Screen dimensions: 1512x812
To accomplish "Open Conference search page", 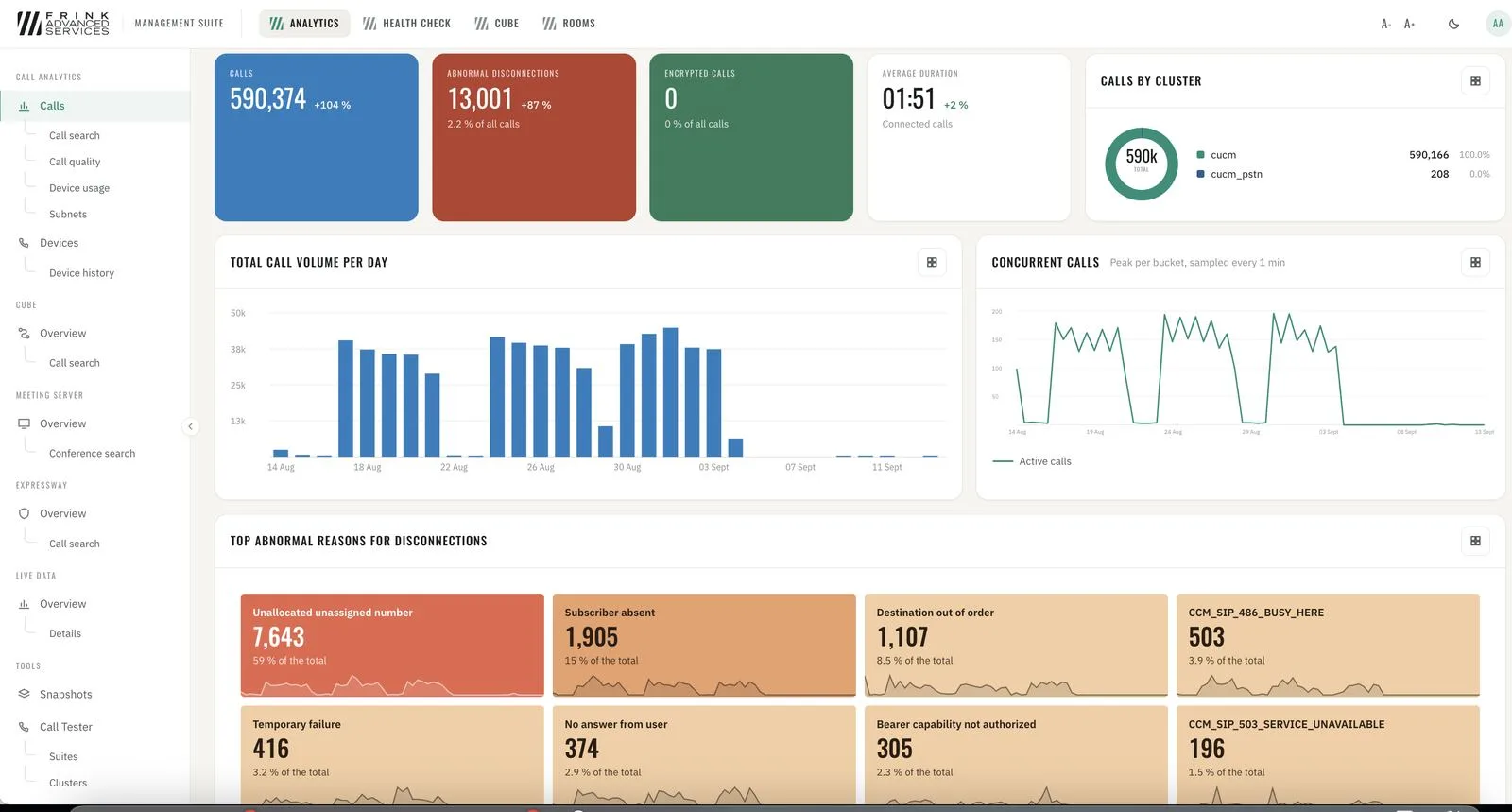I will pyautogui.click(x=92, y=454).
